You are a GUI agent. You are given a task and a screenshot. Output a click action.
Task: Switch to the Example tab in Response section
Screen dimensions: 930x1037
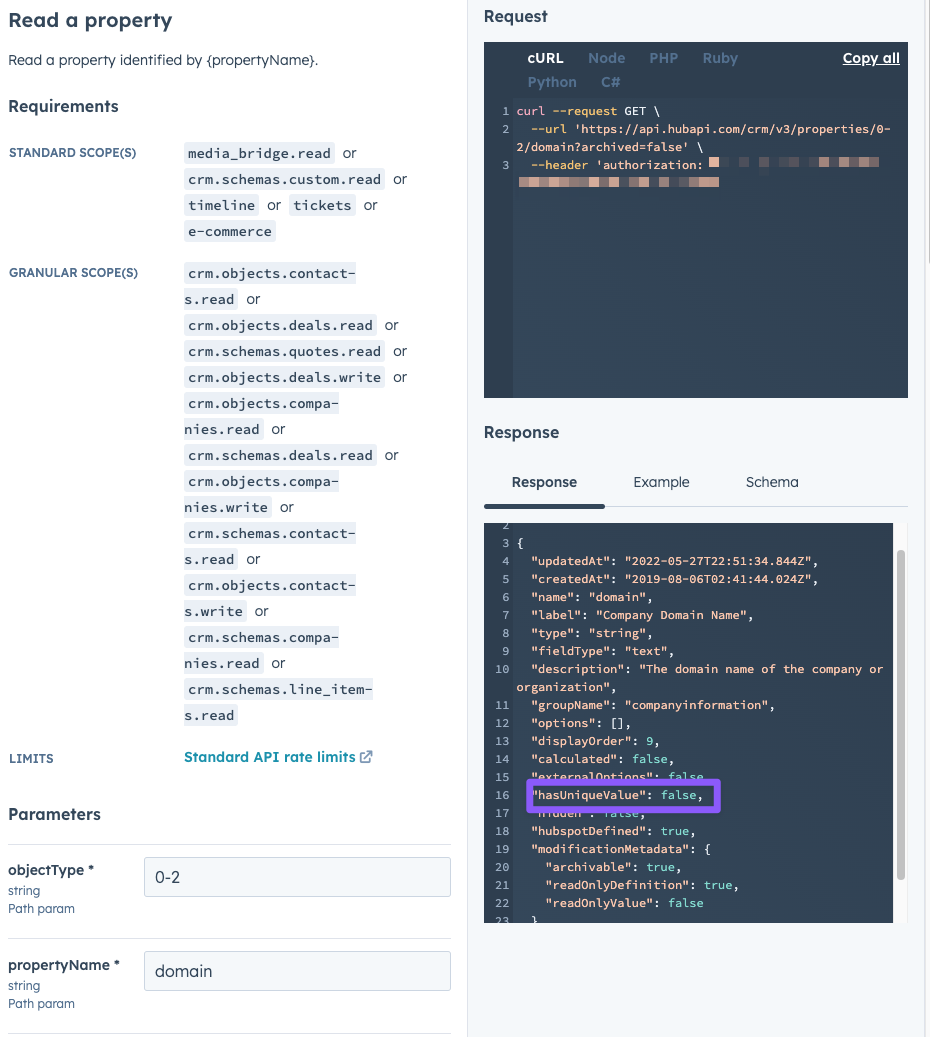pos(660,482)
